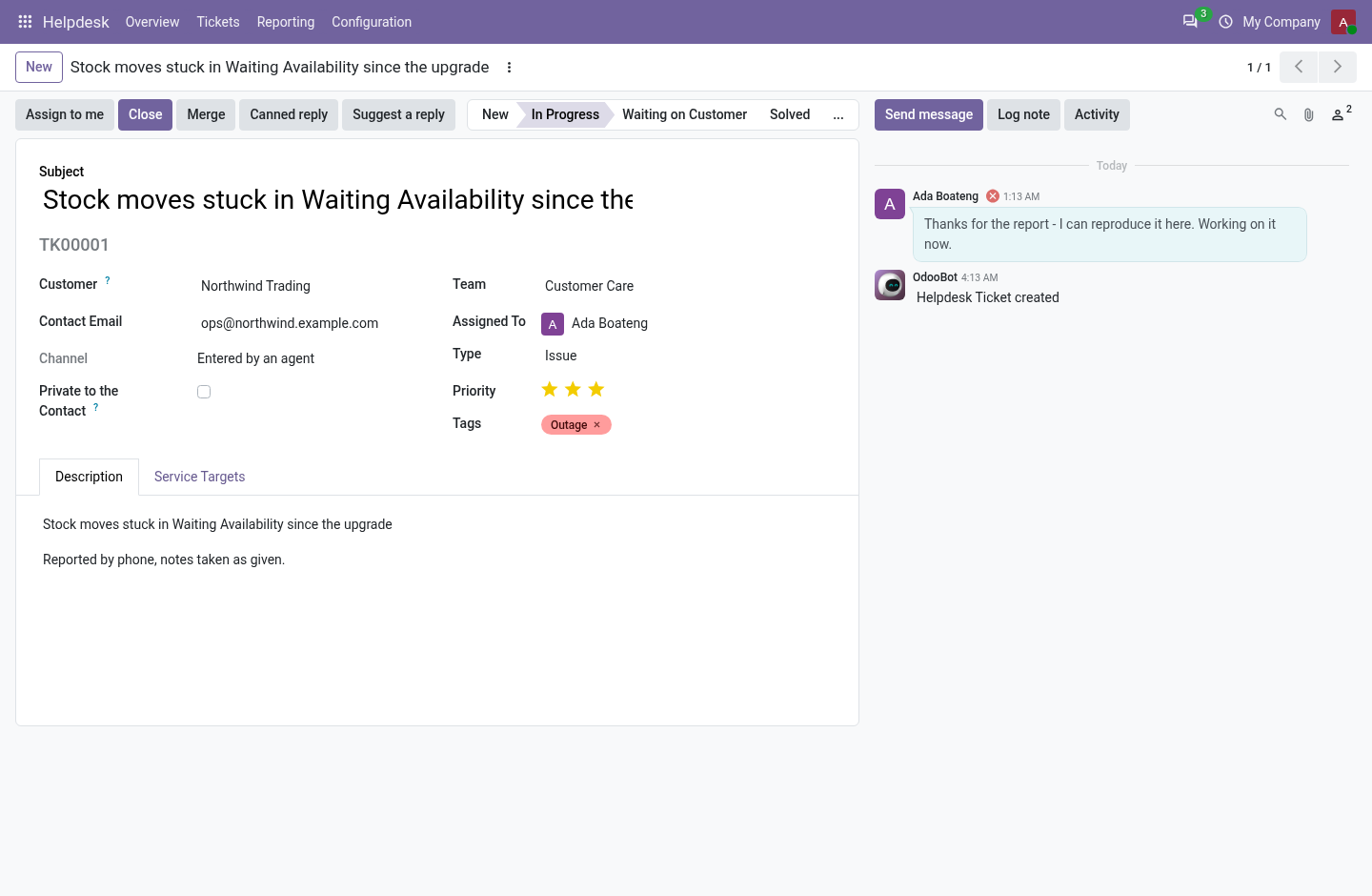This screenshot has width=1372, height=896.
Task: Open attachments paperclip icon
Action: [1309, 114]
